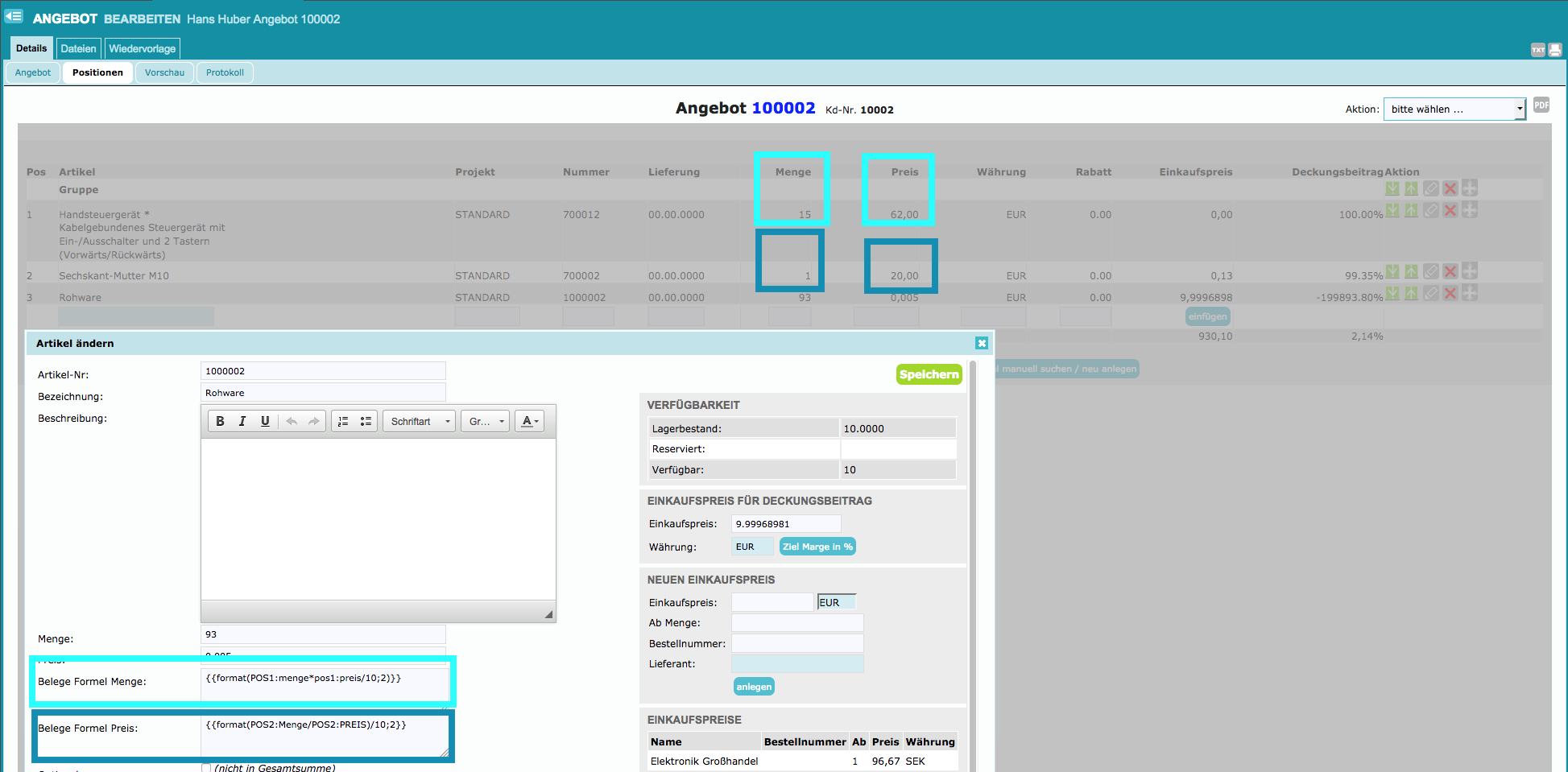This screenshot has width=1568, height=772.
Task: Open the text color picker
Action: click(x=529, y=421)
